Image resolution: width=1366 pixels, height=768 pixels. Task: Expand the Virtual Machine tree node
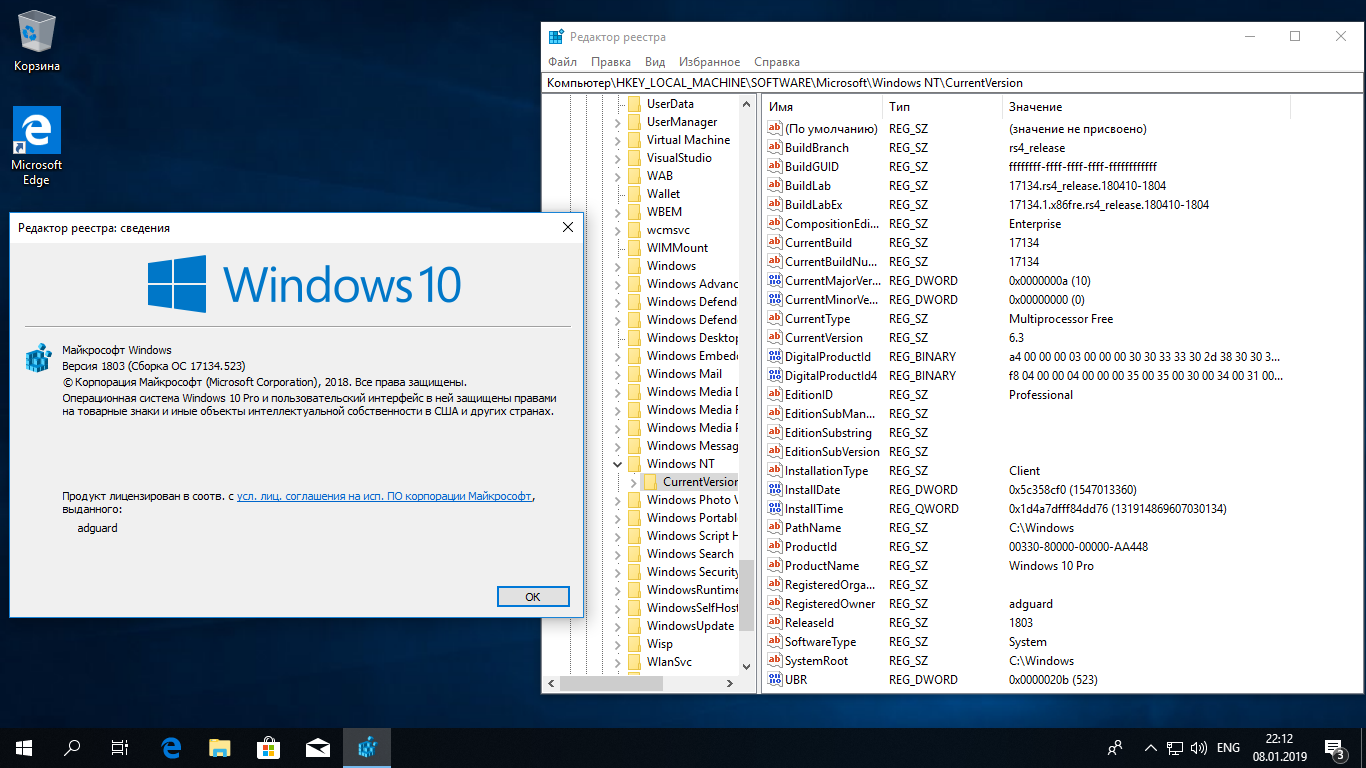617,140
